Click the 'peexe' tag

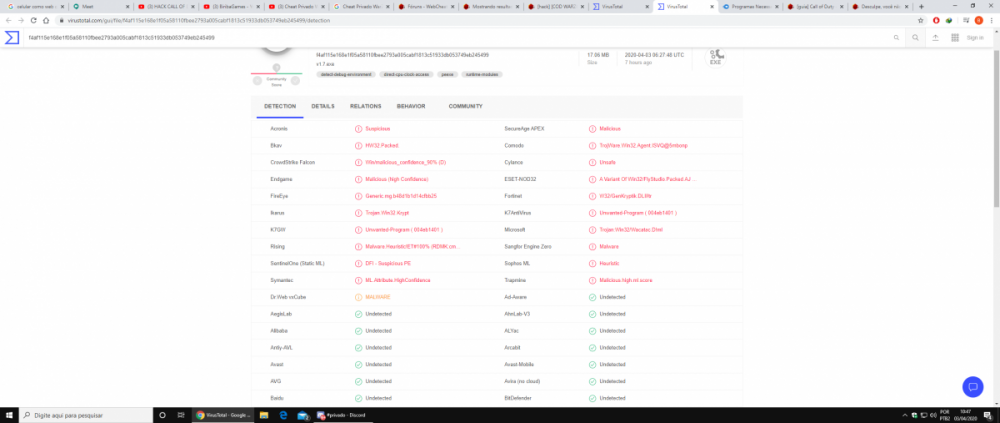tap(448, 74)
